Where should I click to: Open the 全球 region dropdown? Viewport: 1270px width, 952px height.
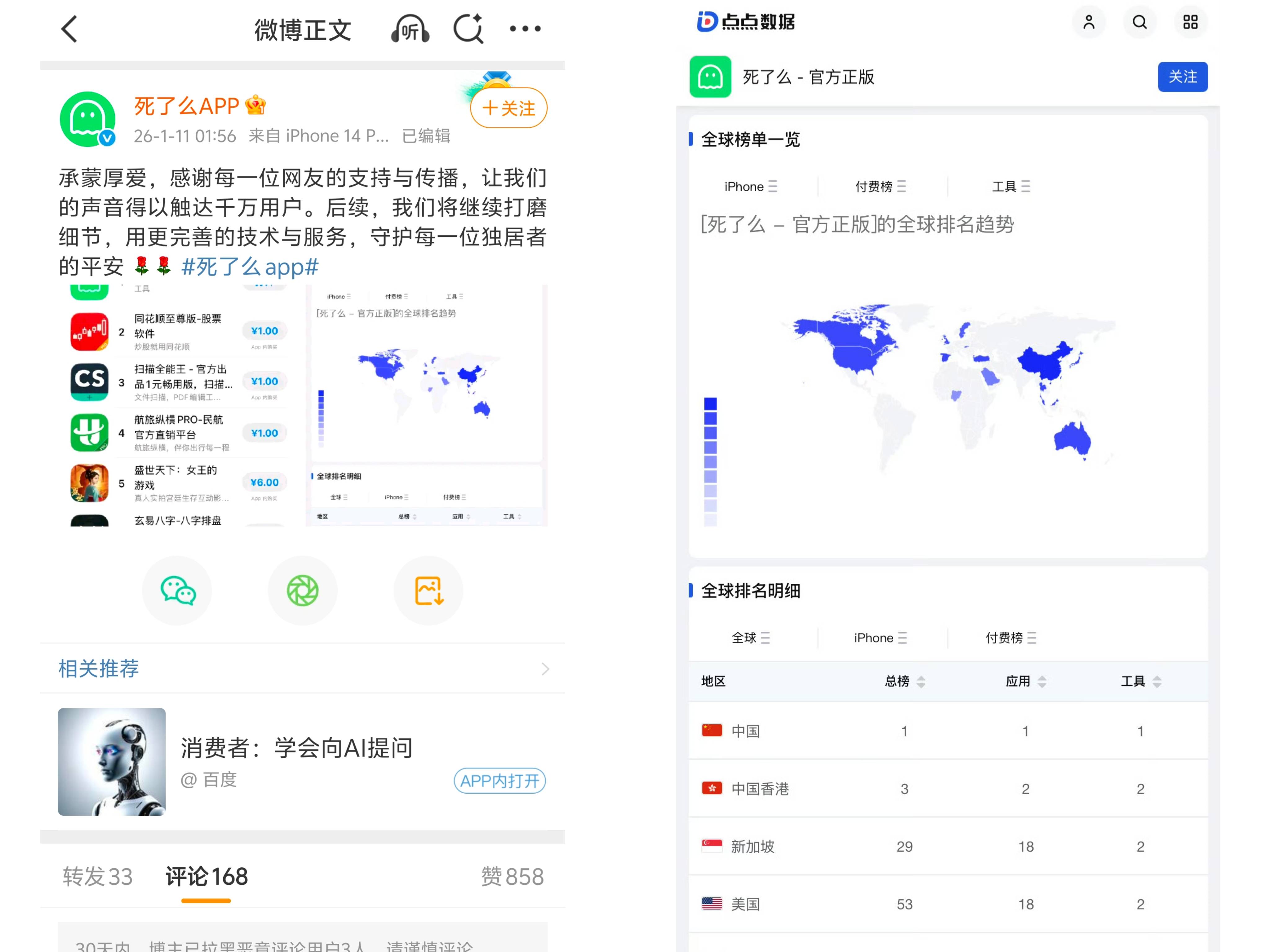click(x=750, y=637)
